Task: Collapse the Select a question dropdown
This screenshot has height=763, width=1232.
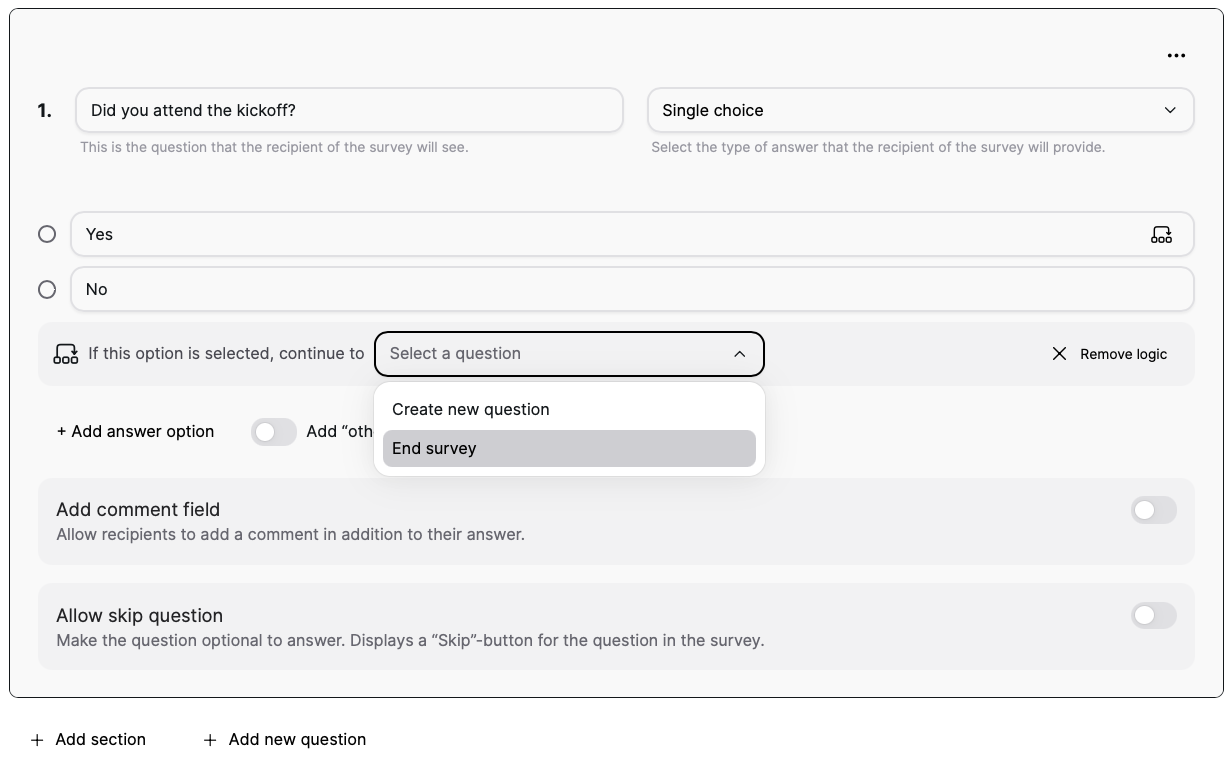Action: [739, 354]
